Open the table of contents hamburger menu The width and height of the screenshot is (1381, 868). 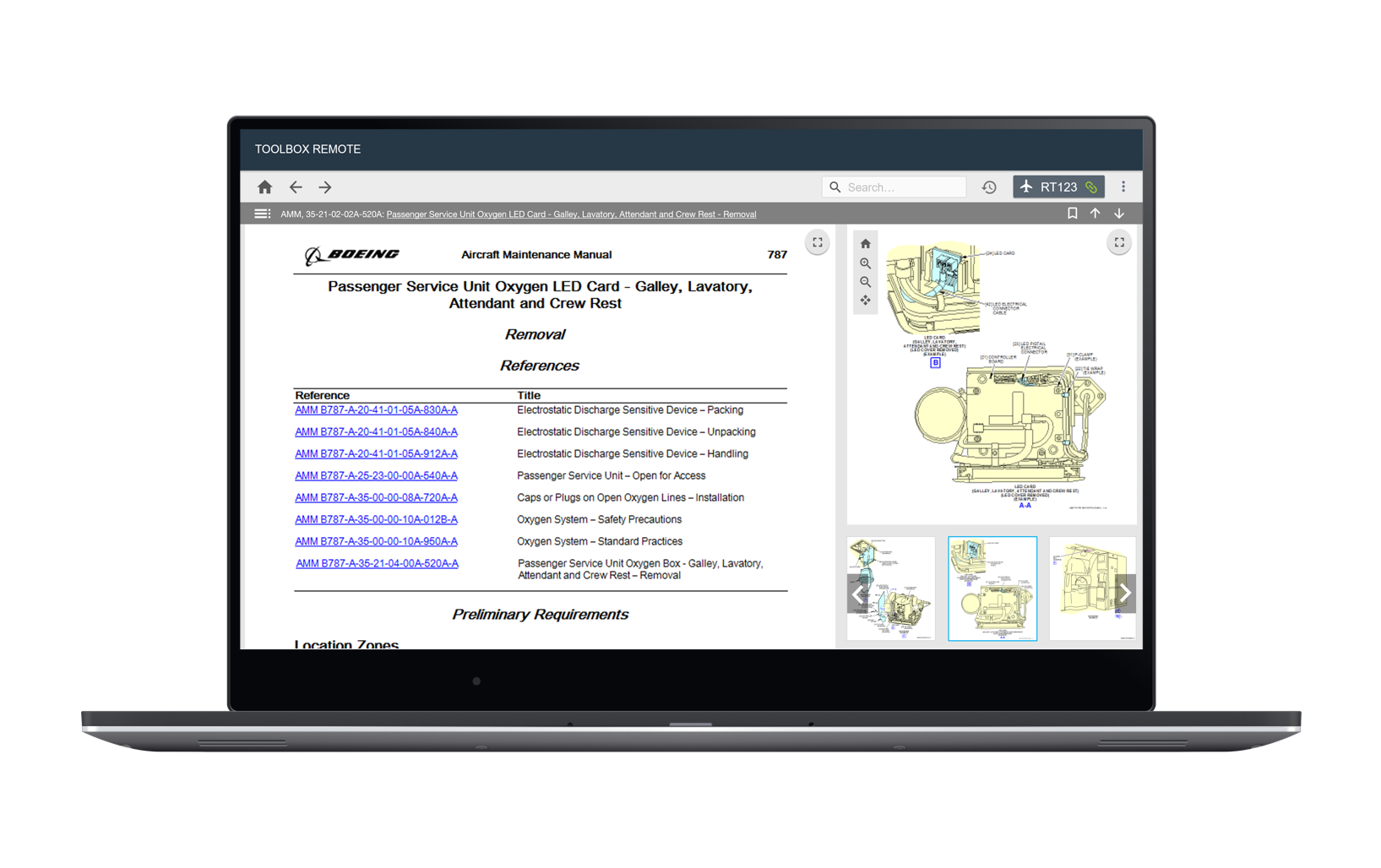click(263, 214)
